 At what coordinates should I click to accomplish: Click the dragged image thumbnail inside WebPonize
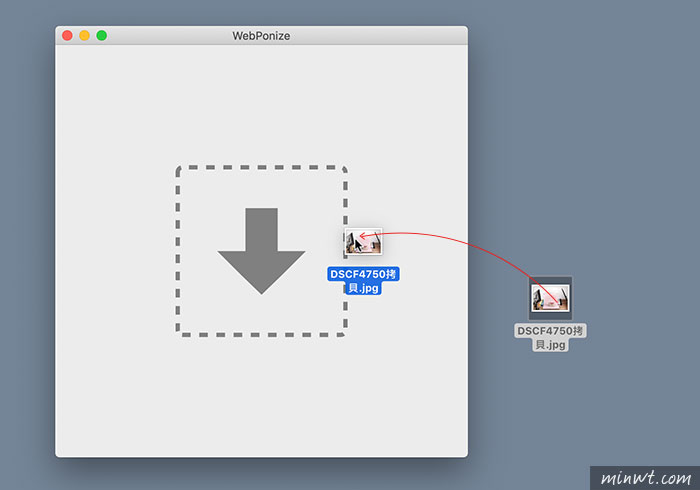pyautogui.click(x=363, y=244)
